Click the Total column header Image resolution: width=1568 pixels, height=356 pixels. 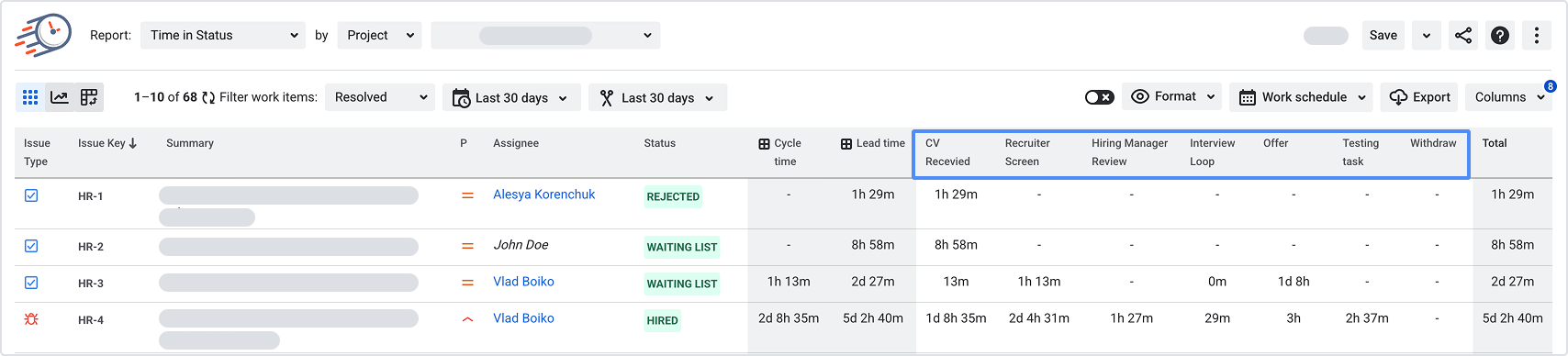pos(1495,143)
